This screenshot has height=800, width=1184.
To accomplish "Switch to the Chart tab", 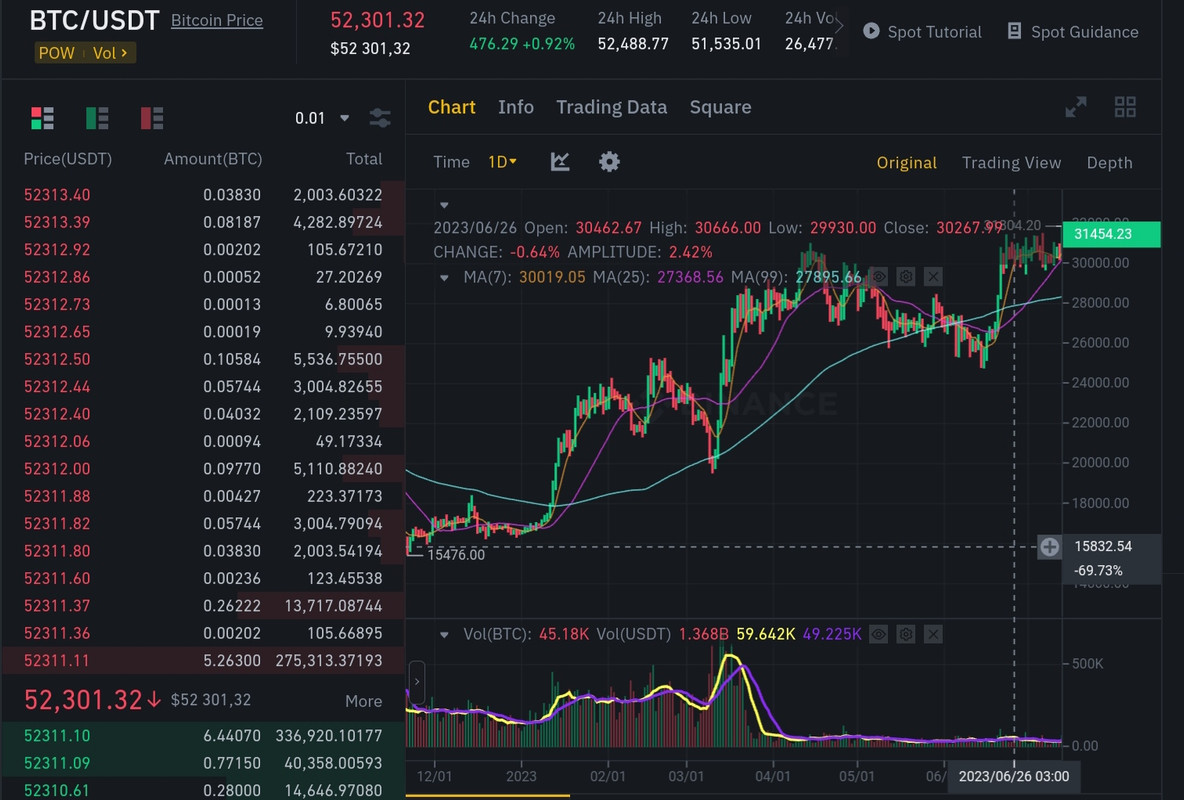I will (x=452, y=107).
